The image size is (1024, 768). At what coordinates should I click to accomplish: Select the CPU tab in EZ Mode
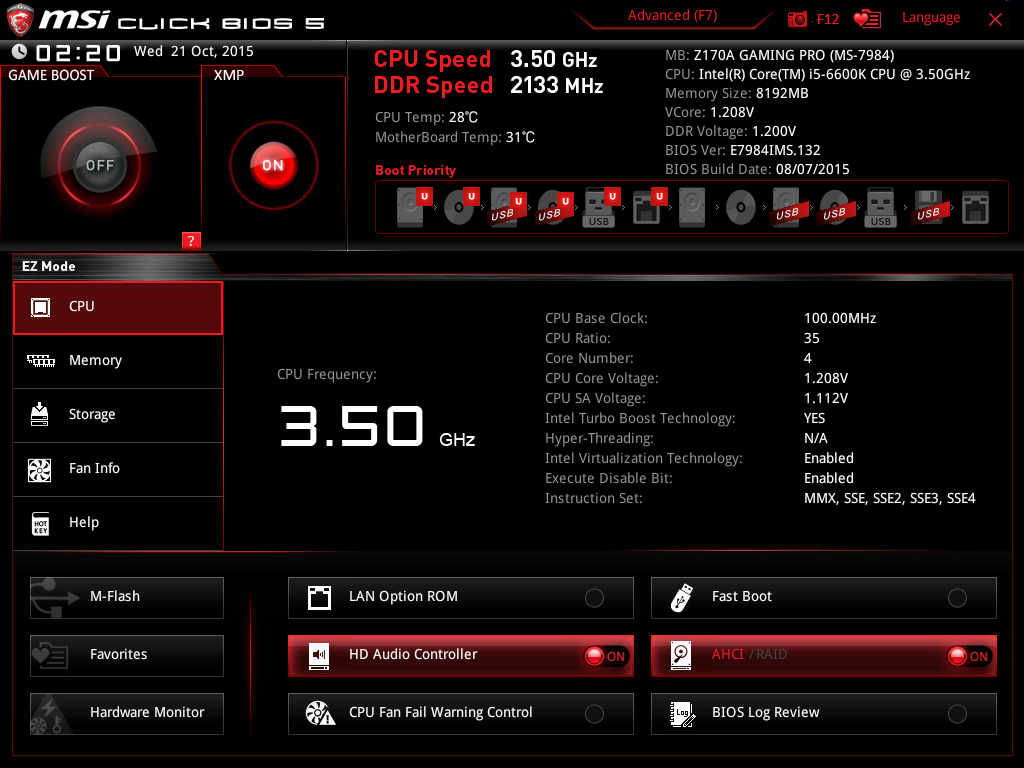118,308
